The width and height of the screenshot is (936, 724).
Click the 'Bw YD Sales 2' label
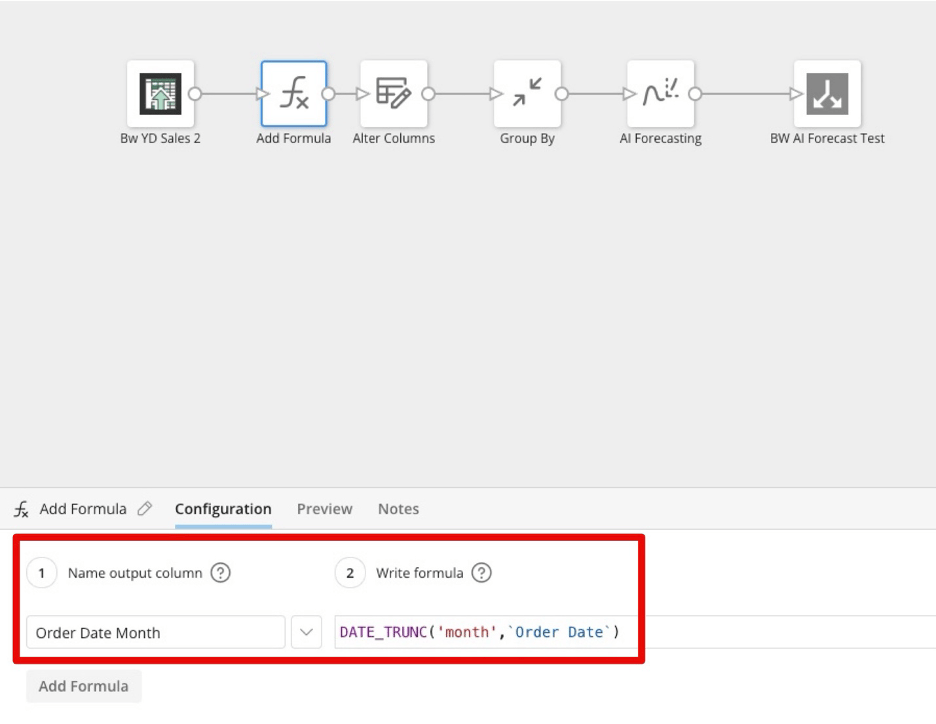[160, 138]
